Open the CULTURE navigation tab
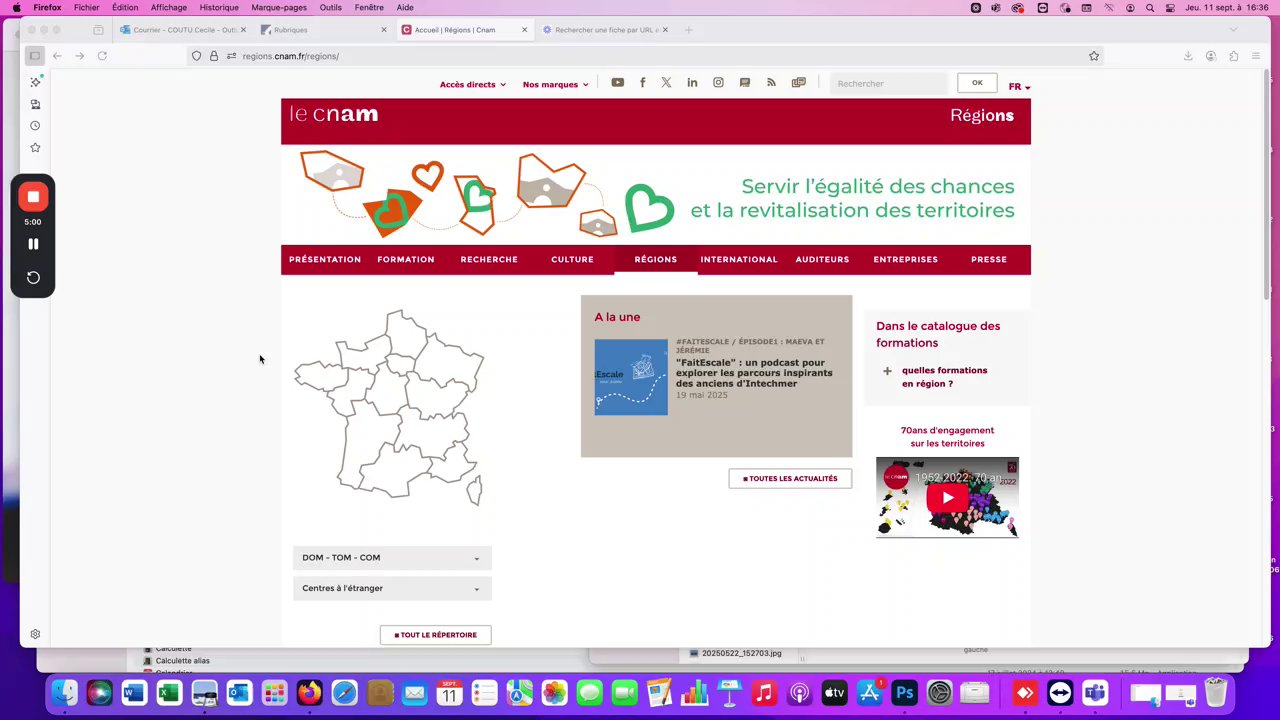Viewport: 1280px width, 720px height. (572, 259)
